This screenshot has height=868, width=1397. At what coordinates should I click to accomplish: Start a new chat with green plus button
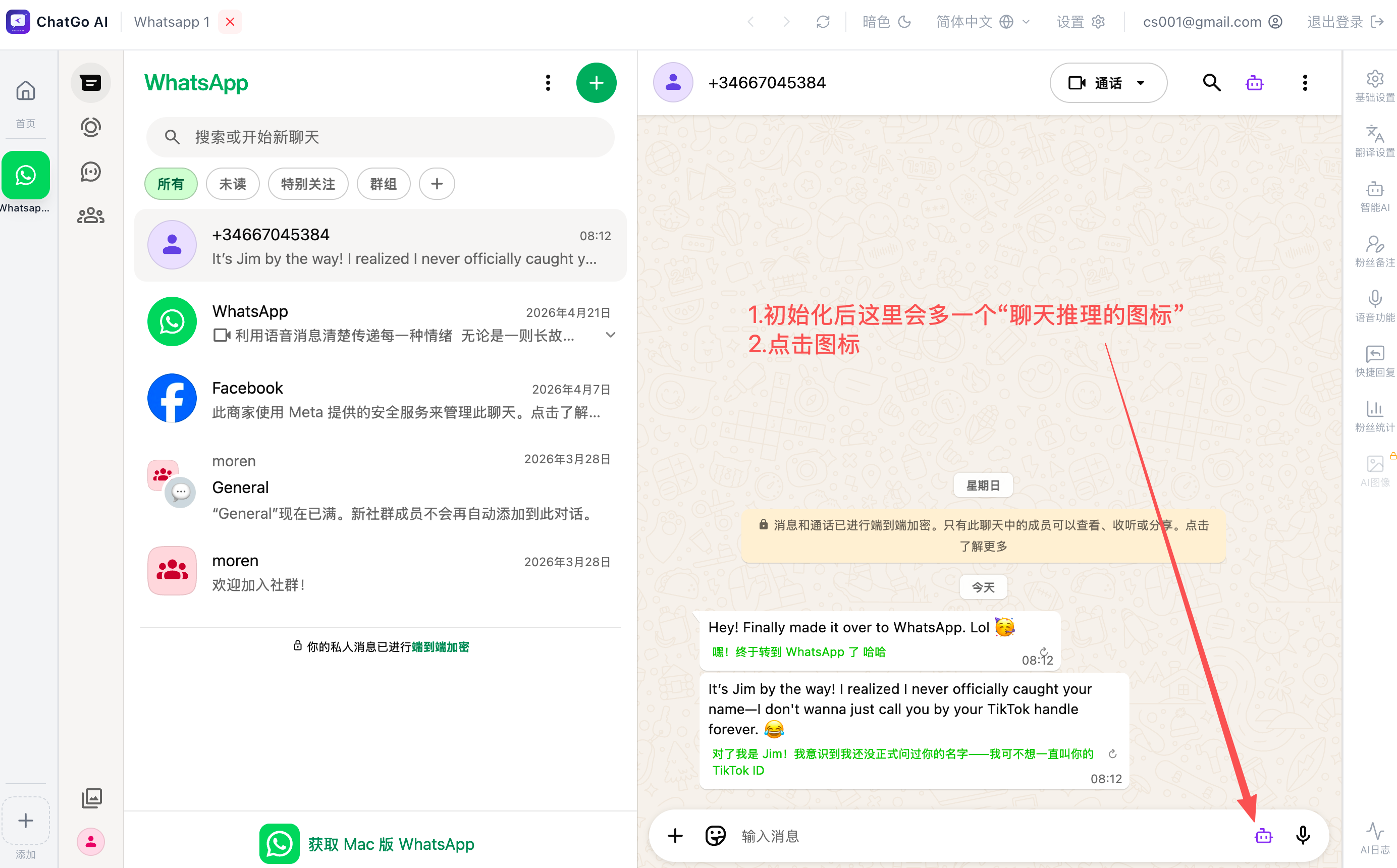tap(597, 83)
